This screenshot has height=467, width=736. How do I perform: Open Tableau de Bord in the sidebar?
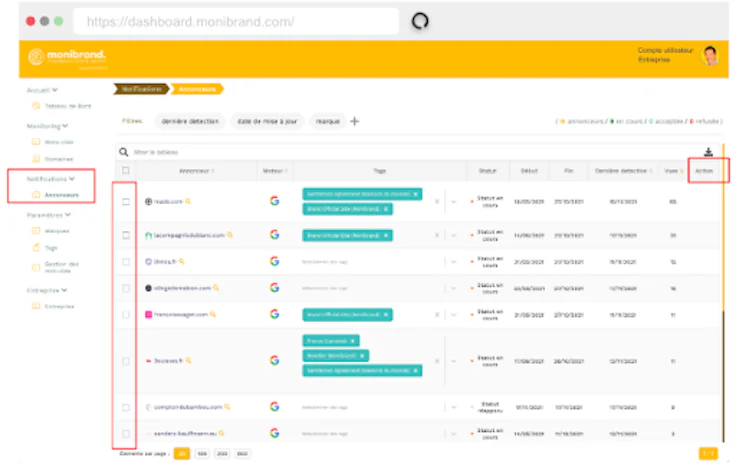[68, 106]
